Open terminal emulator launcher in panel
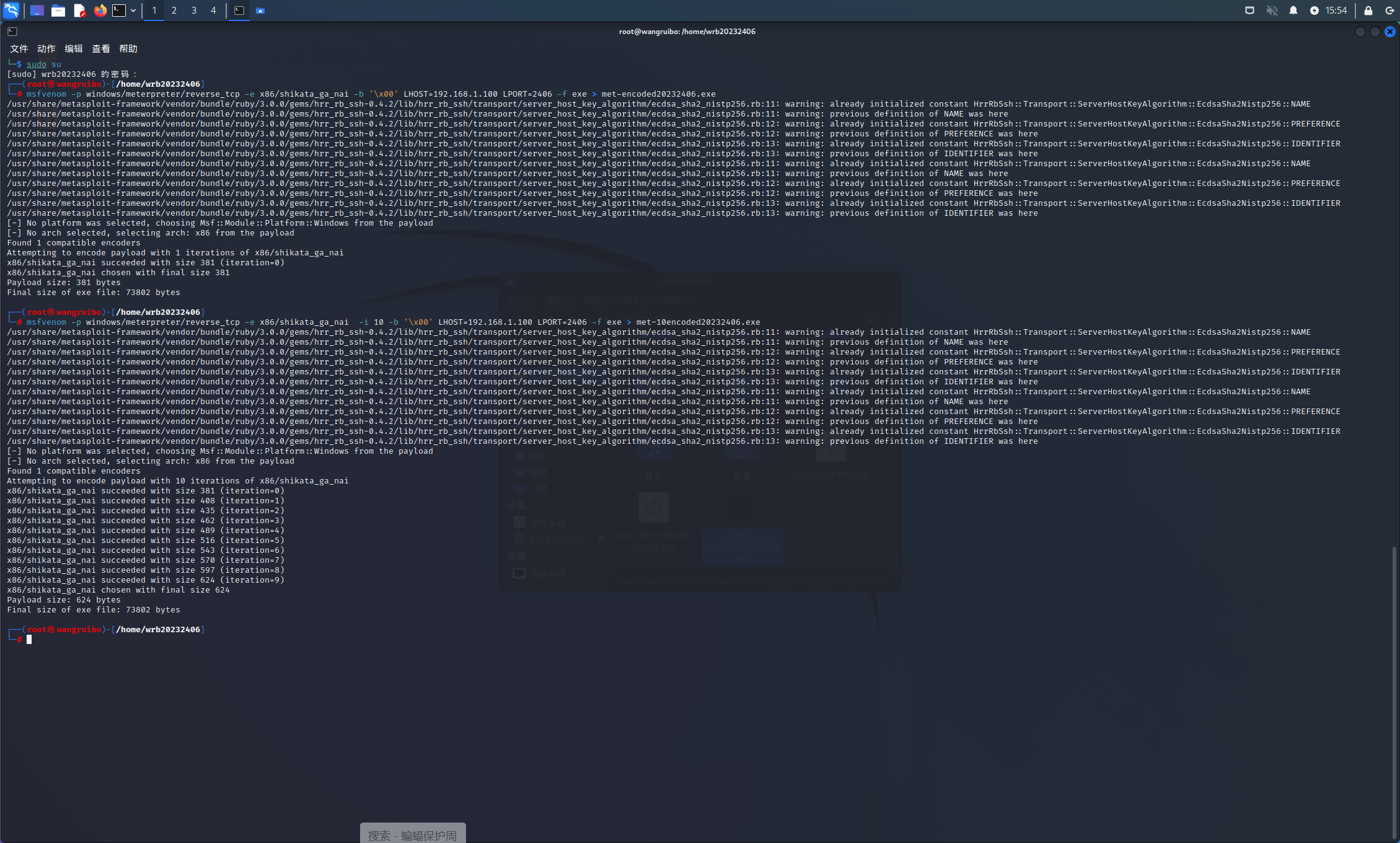 tap(119, 11)
